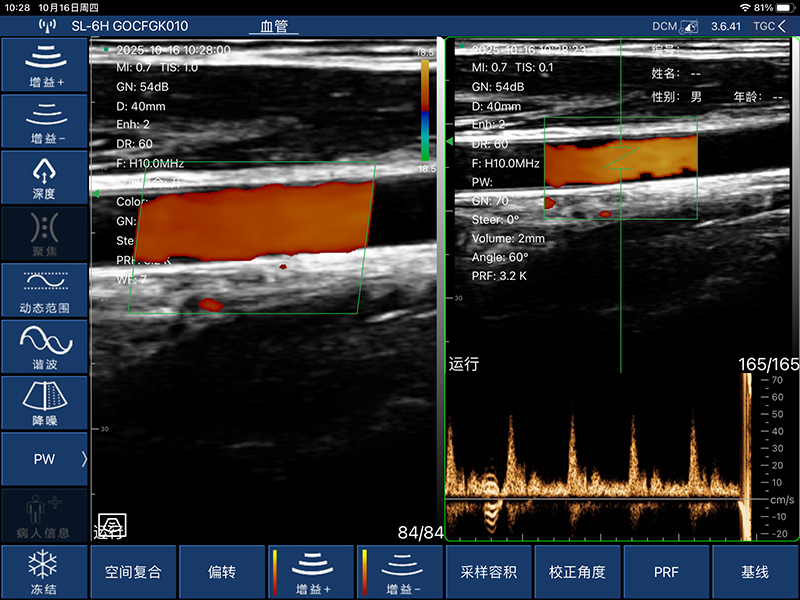Click the 校正角度 angle correction button
The width and height of the screenshot is (800, 600).
click(577, 572)
